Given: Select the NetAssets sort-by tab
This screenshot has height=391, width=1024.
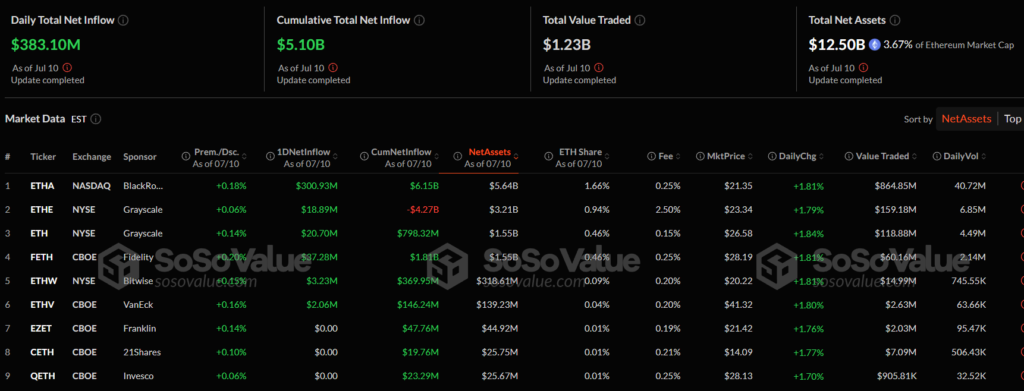Looking at the screenshot, I should 966,119.
